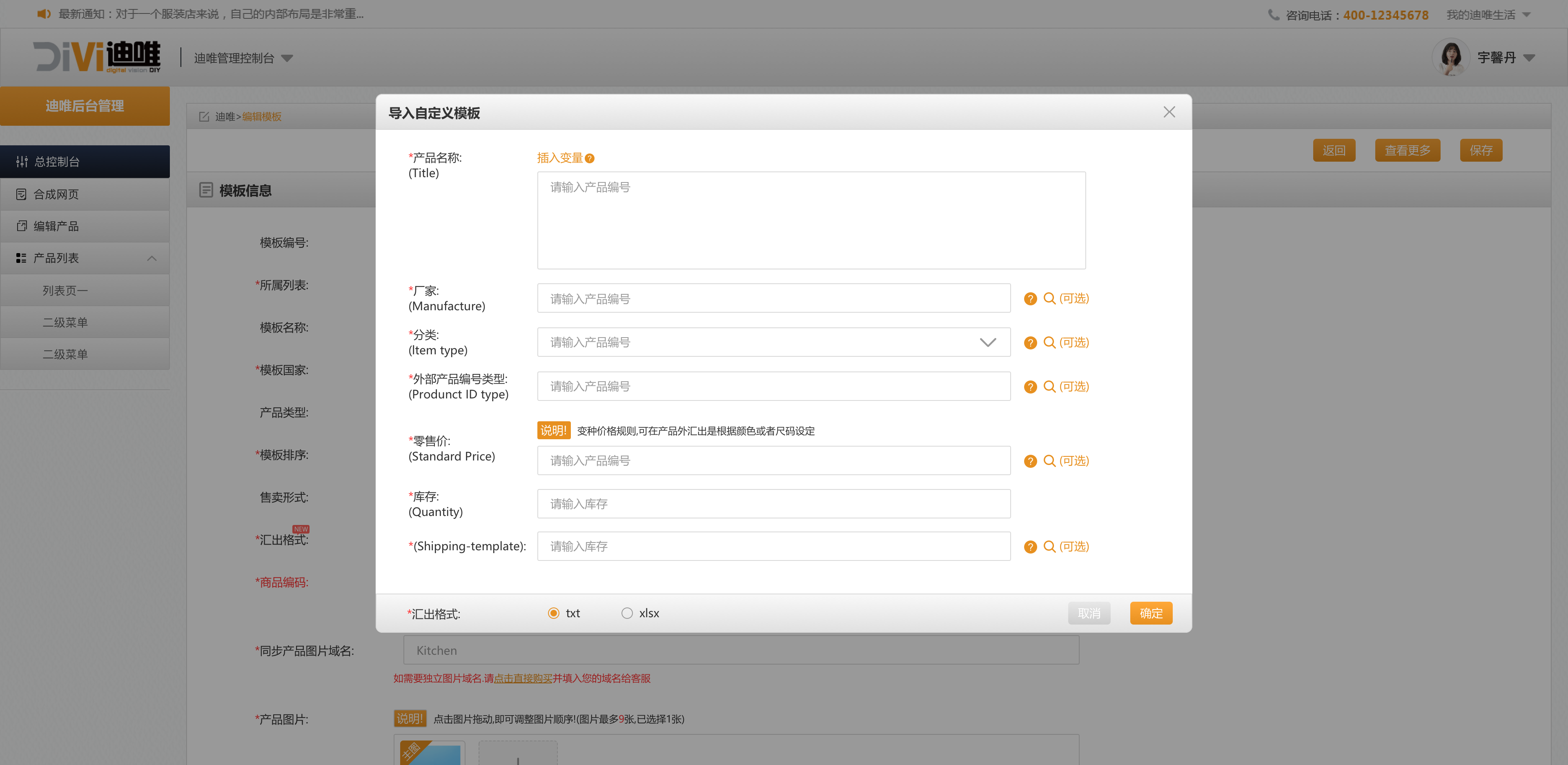Click search magnifier beside Shipping-template field
The height and width of the screenshot is (765, 1568).
pyautogui.click(x=1049, y=547)
